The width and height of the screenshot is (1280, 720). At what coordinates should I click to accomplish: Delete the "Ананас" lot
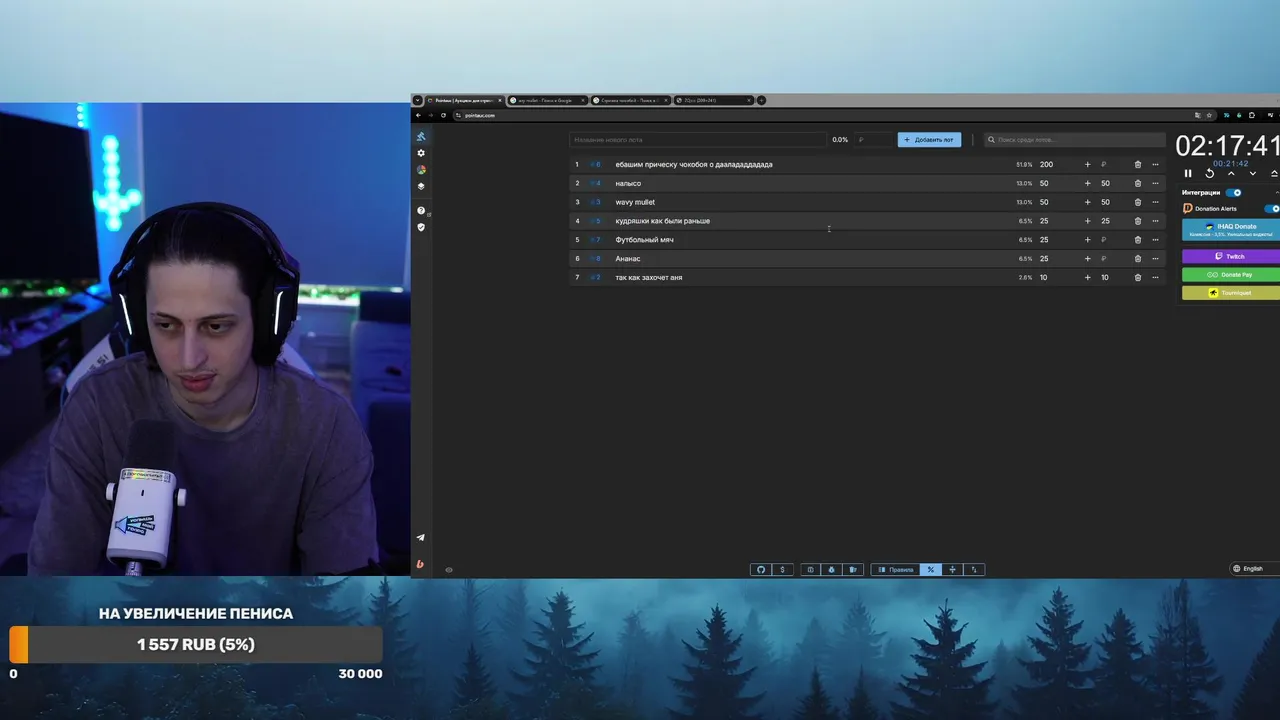1137,258
